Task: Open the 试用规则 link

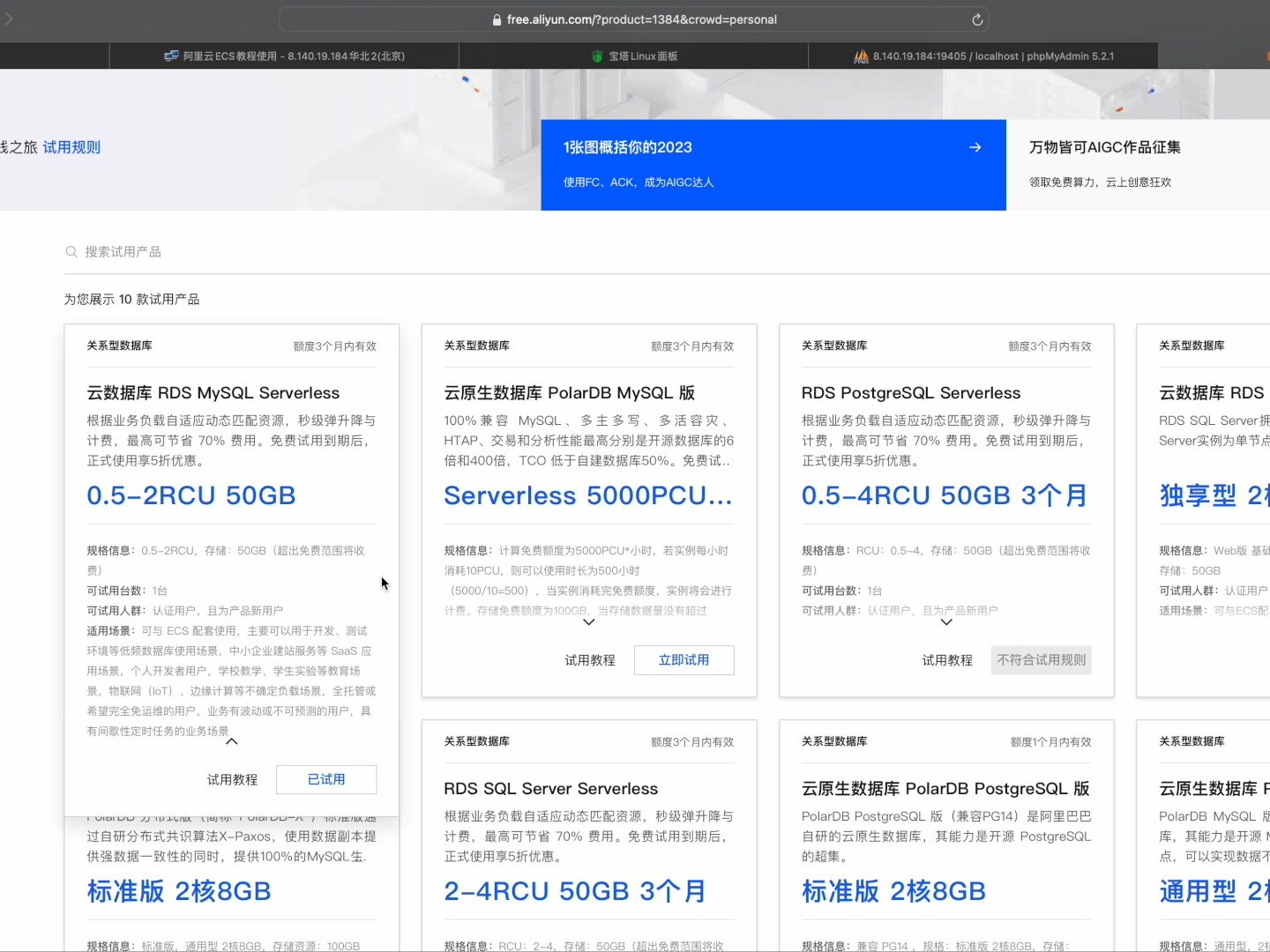Action: [x=71, y=147]
